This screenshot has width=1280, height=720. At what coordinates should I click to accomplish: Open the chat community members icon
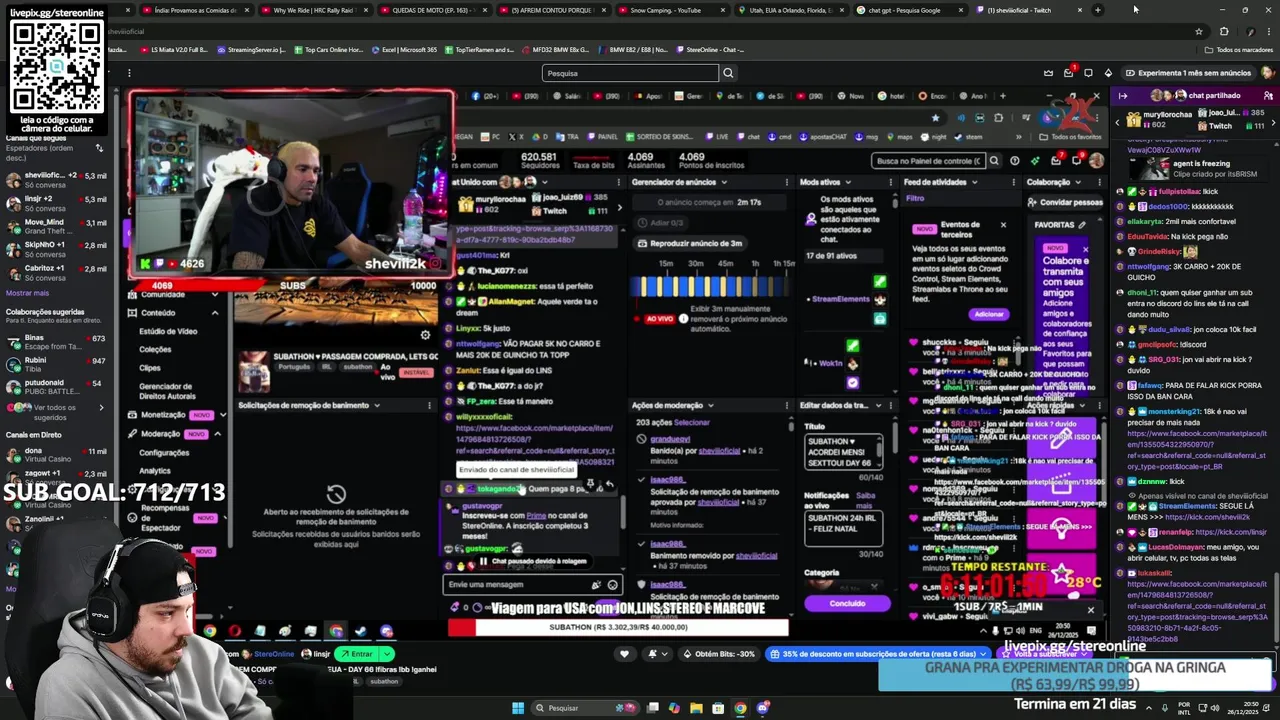(1268, 96)
